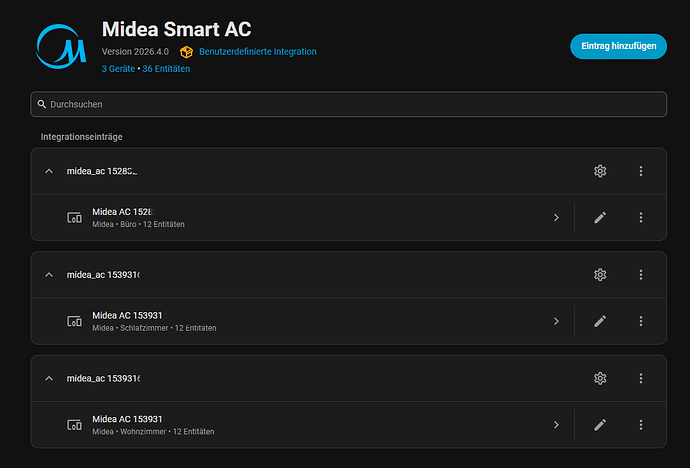The width and height of the screenshot is (690, 468).
Task: Open three-dot menu for Büro device
Action: pyautogui.click(x=641, y=217)
